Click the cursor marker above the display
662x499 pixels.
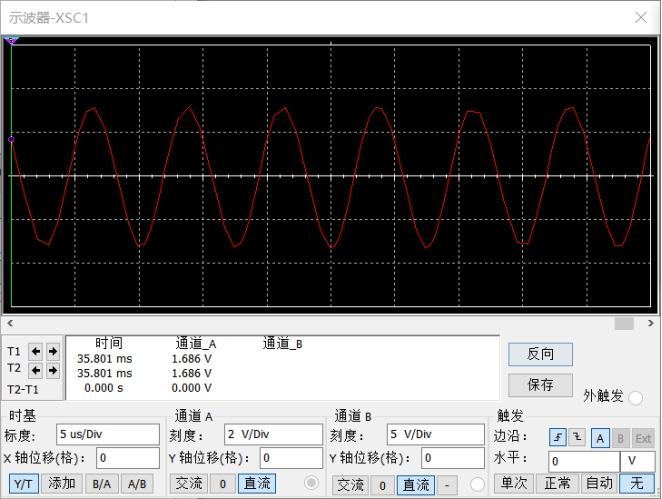point(11,41)
